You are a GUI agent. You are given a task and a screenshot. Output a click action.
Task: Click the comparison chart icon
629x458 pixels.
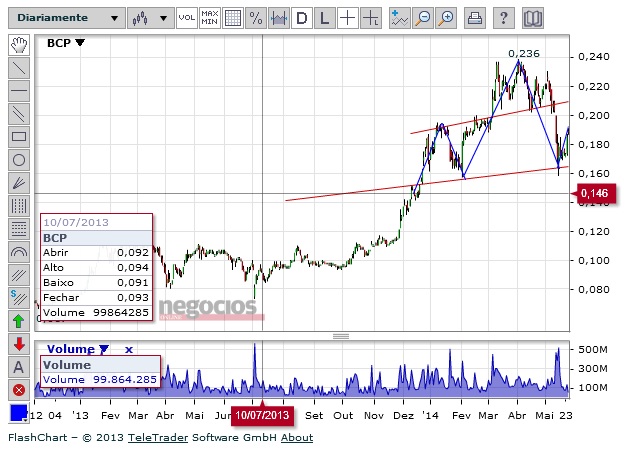(279, 18)
